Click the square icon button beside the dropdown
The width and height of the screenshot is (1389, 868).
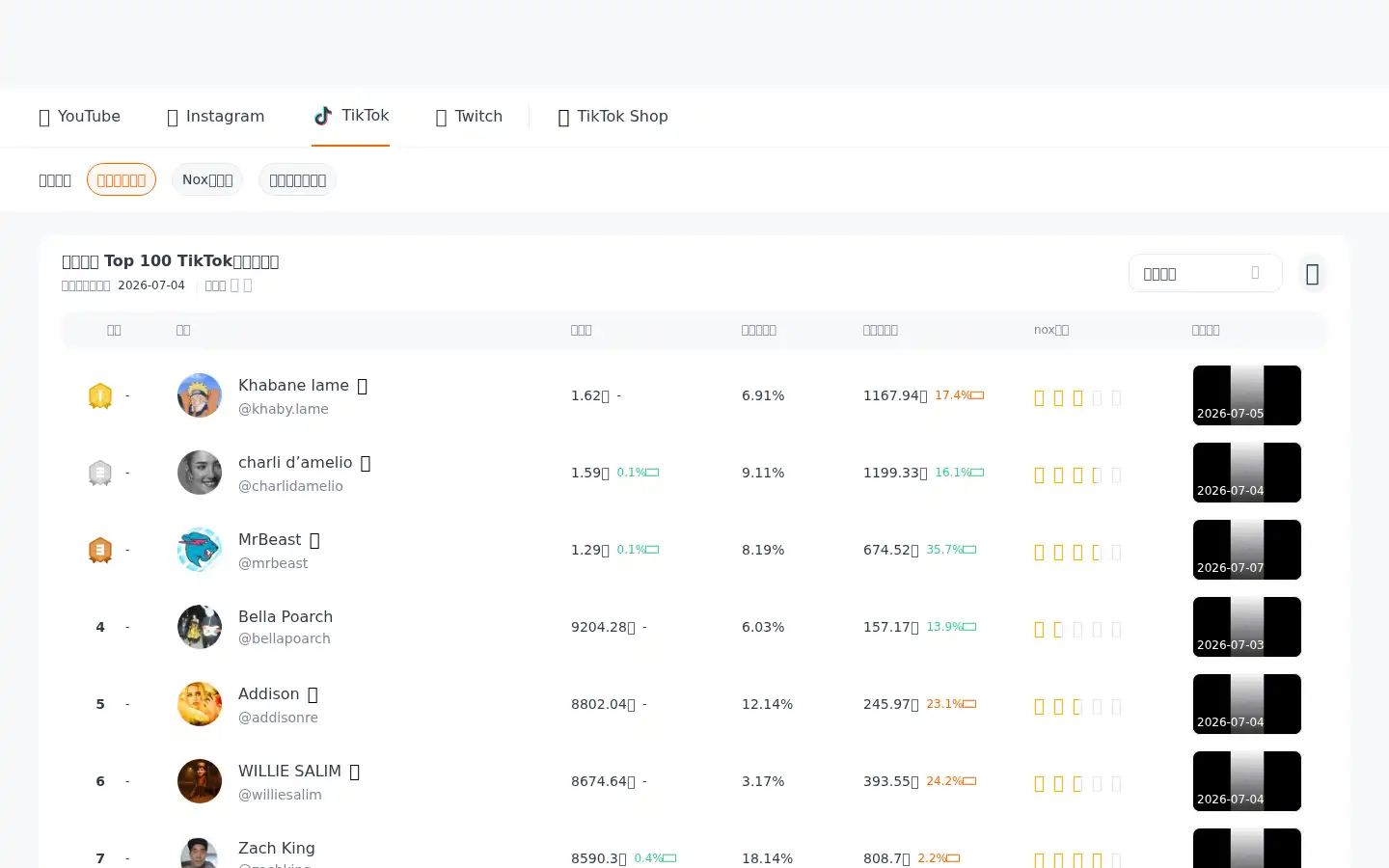(x=1312, y=274)
